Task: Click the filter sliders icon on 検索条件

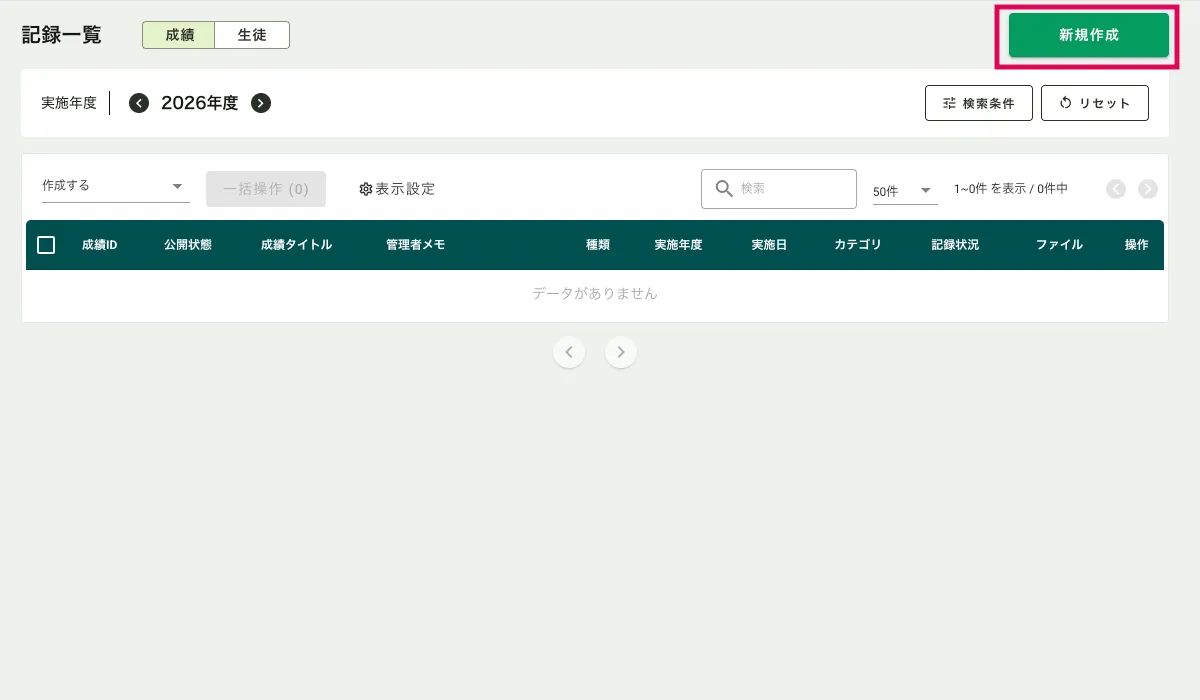Action: (949, 103)
